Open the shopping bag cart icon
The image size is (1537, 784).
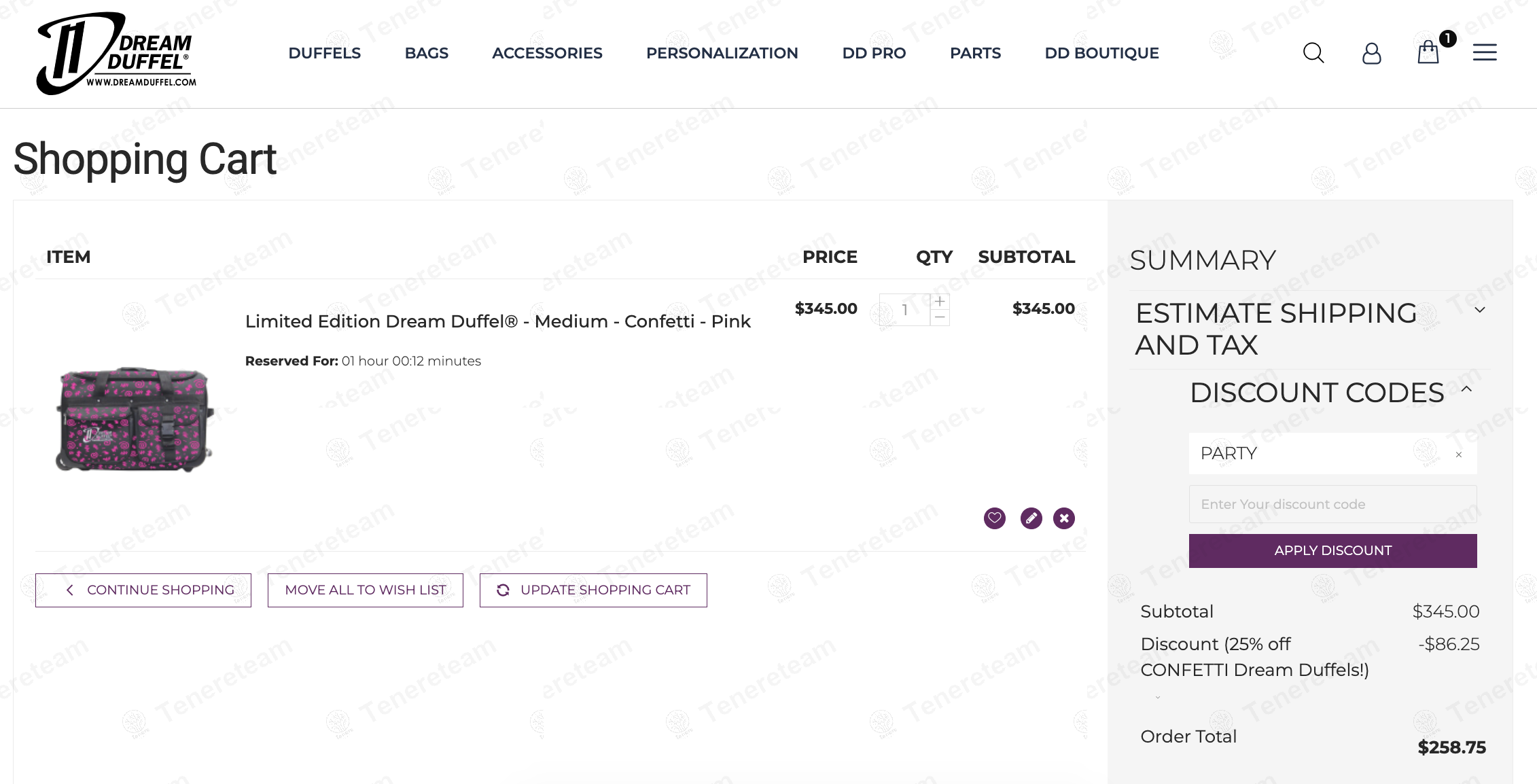[x=1428, y=52]
